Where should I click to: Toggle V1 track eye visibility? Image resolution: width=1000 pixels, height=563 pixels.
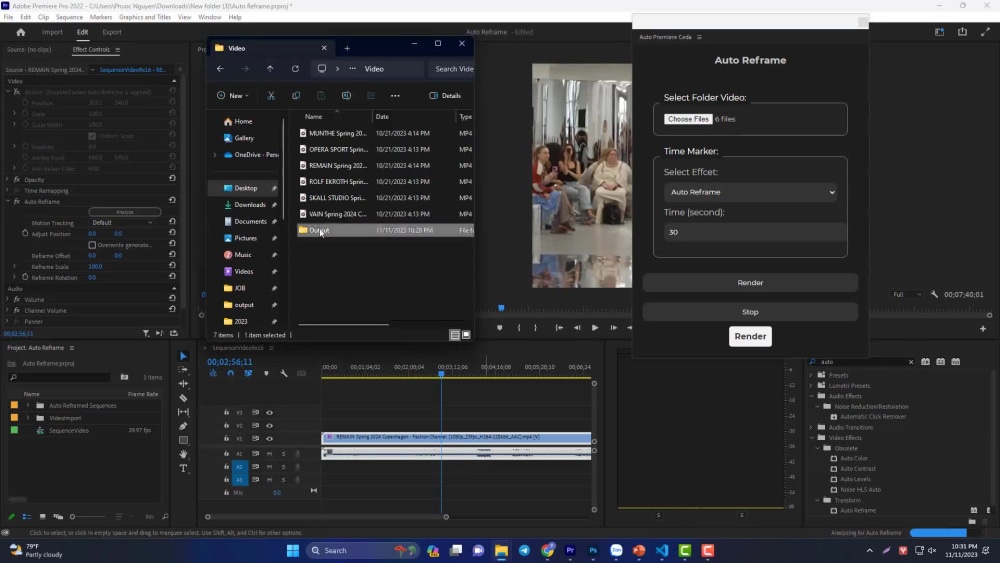[269, 439]
